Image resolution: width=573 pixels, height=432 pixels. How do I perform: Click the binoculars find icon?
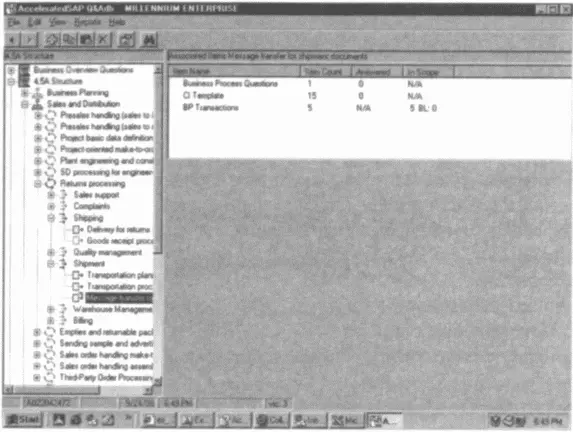(x=149, y=39)
